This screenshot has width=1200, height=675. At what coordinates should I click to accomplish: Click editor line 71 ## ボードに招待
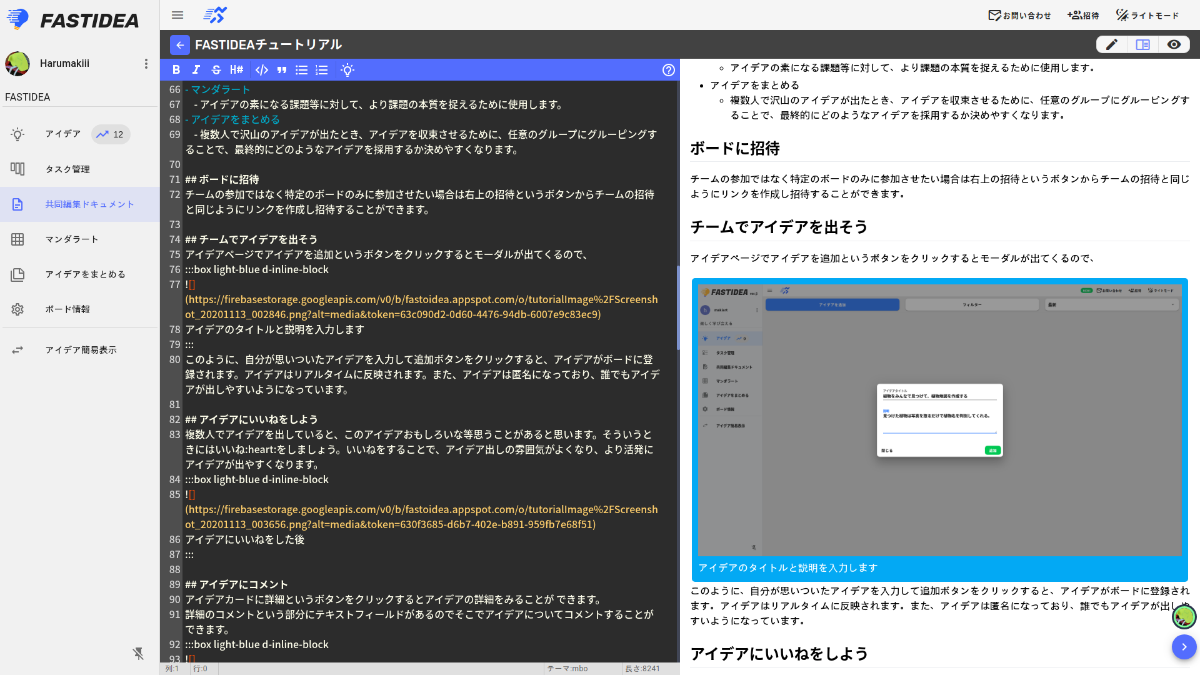(x=222, y=179)
